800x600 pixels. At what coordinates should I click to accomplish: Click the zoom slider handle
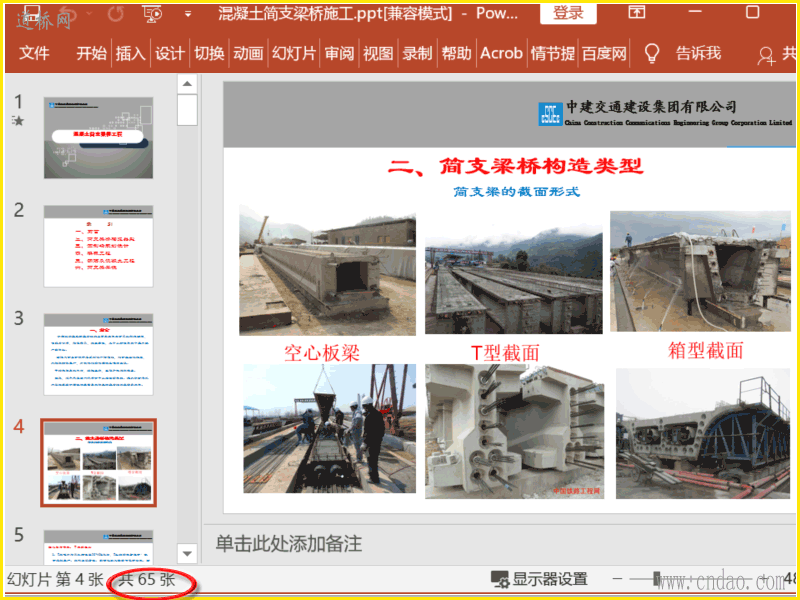tap(657, 579)
